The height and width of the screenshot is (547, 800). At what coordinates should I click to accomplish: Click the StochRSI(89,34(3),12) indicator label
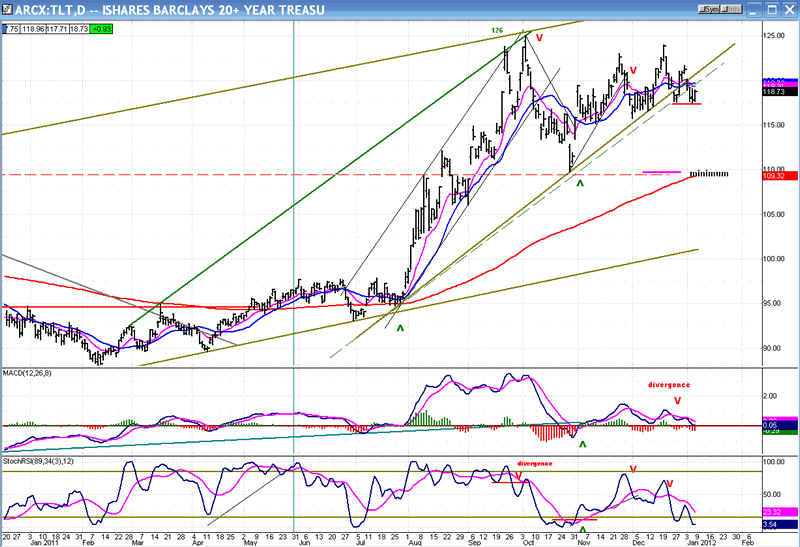(42, 463)
